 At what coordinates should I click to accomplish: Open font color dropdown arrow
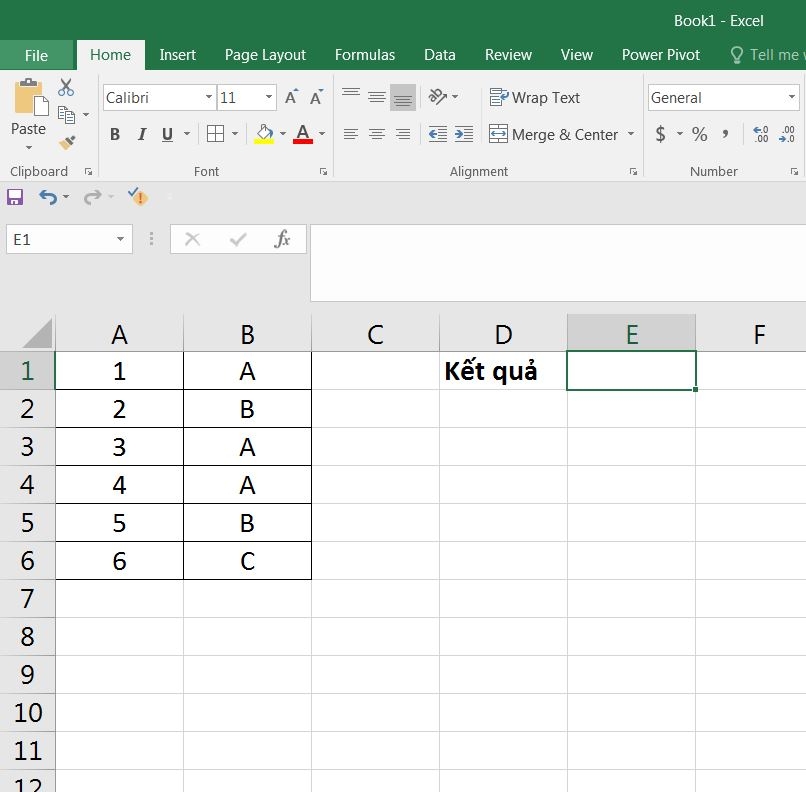tap(322, 134)
